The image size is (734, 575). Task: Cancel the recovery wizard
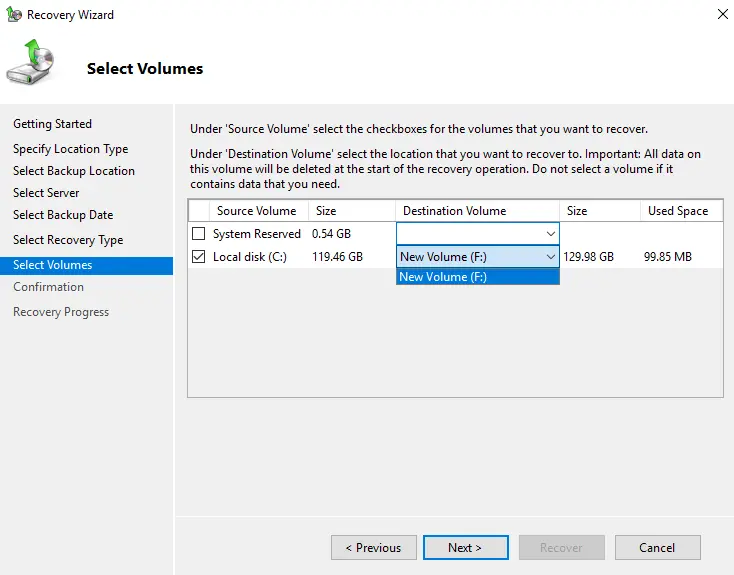[x=657, y=548]
